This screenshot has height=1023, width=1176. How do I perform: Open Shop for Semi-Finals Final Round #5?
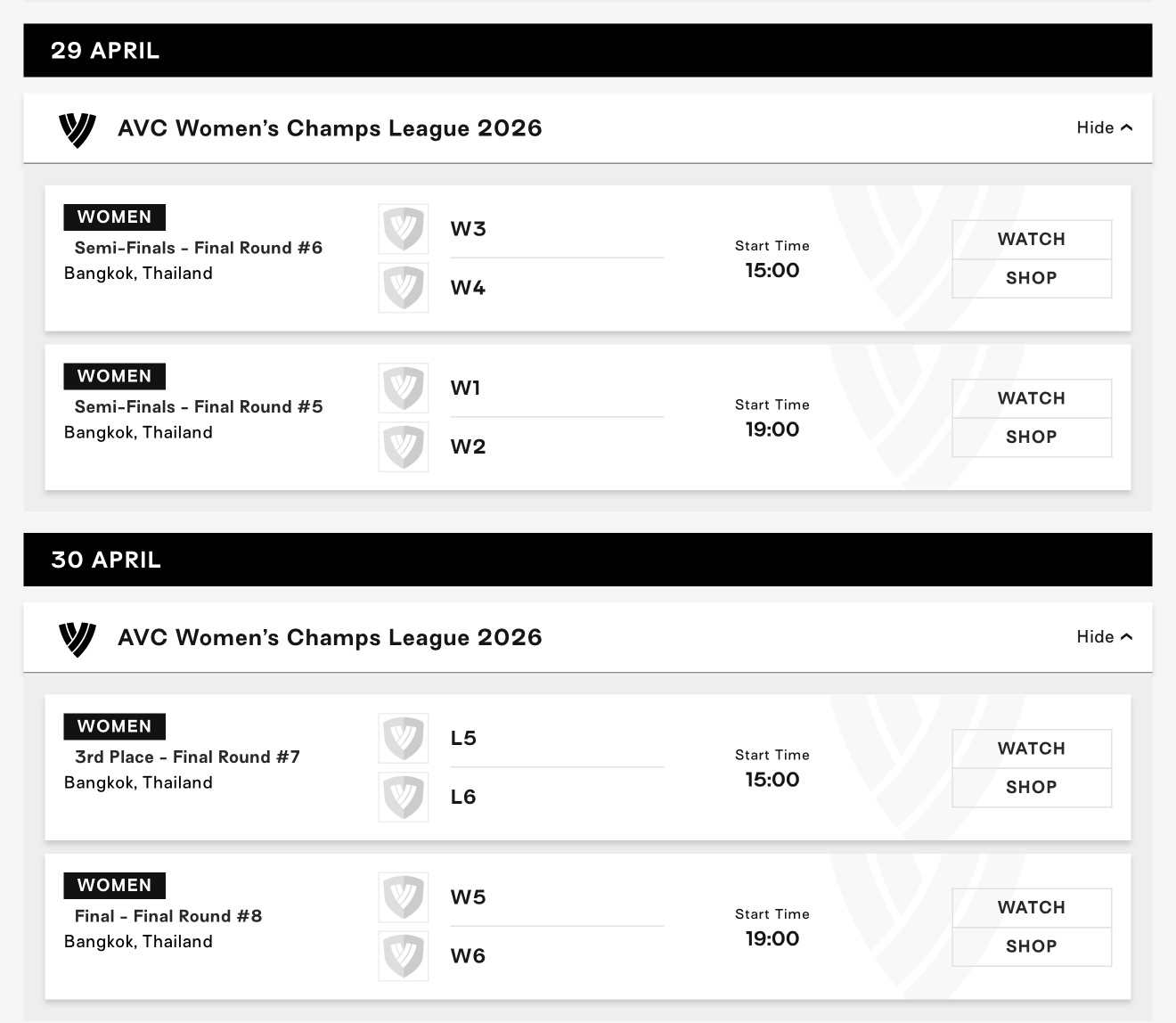coord(1031,437)
